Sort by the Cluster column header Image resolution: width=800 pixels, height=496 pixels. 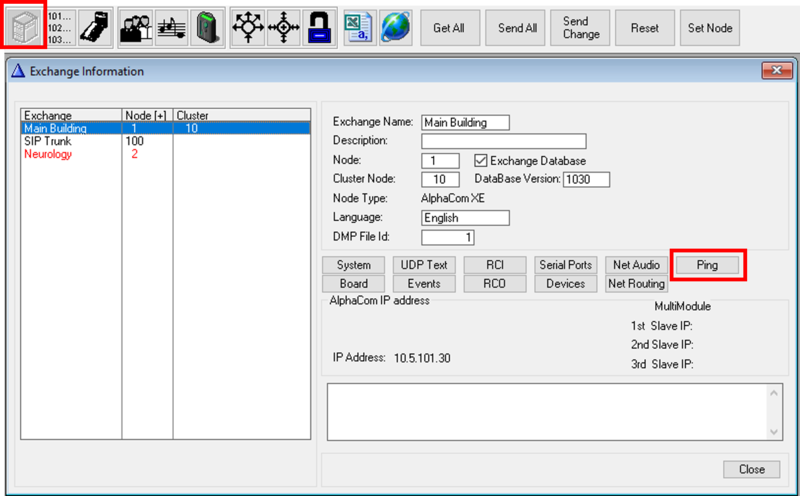(241, 115)
